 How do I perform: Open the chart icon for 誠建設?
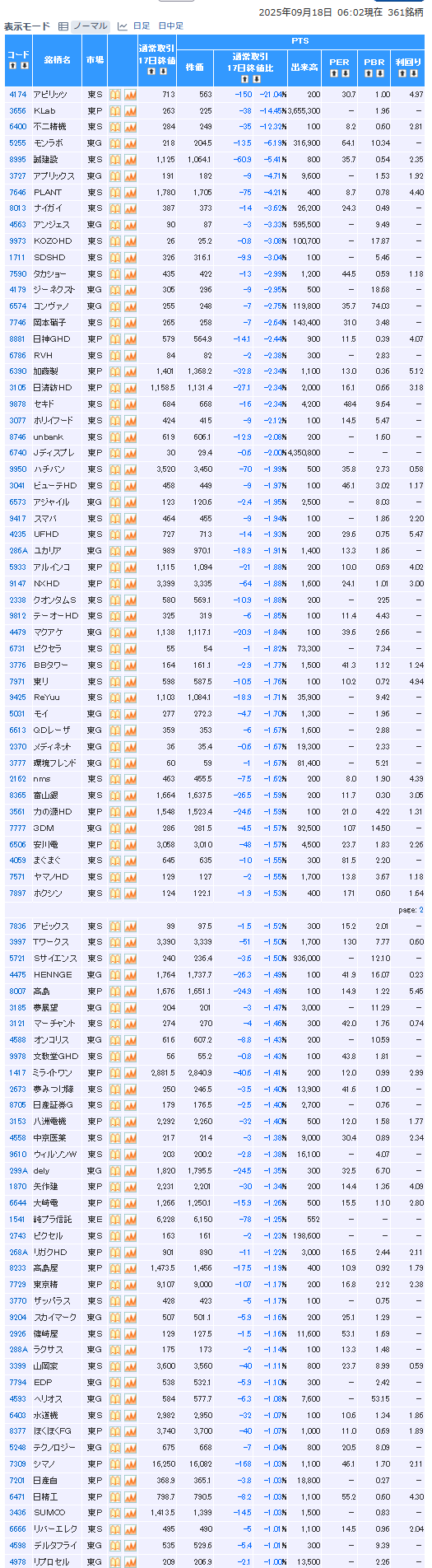(x=130, y=160)
